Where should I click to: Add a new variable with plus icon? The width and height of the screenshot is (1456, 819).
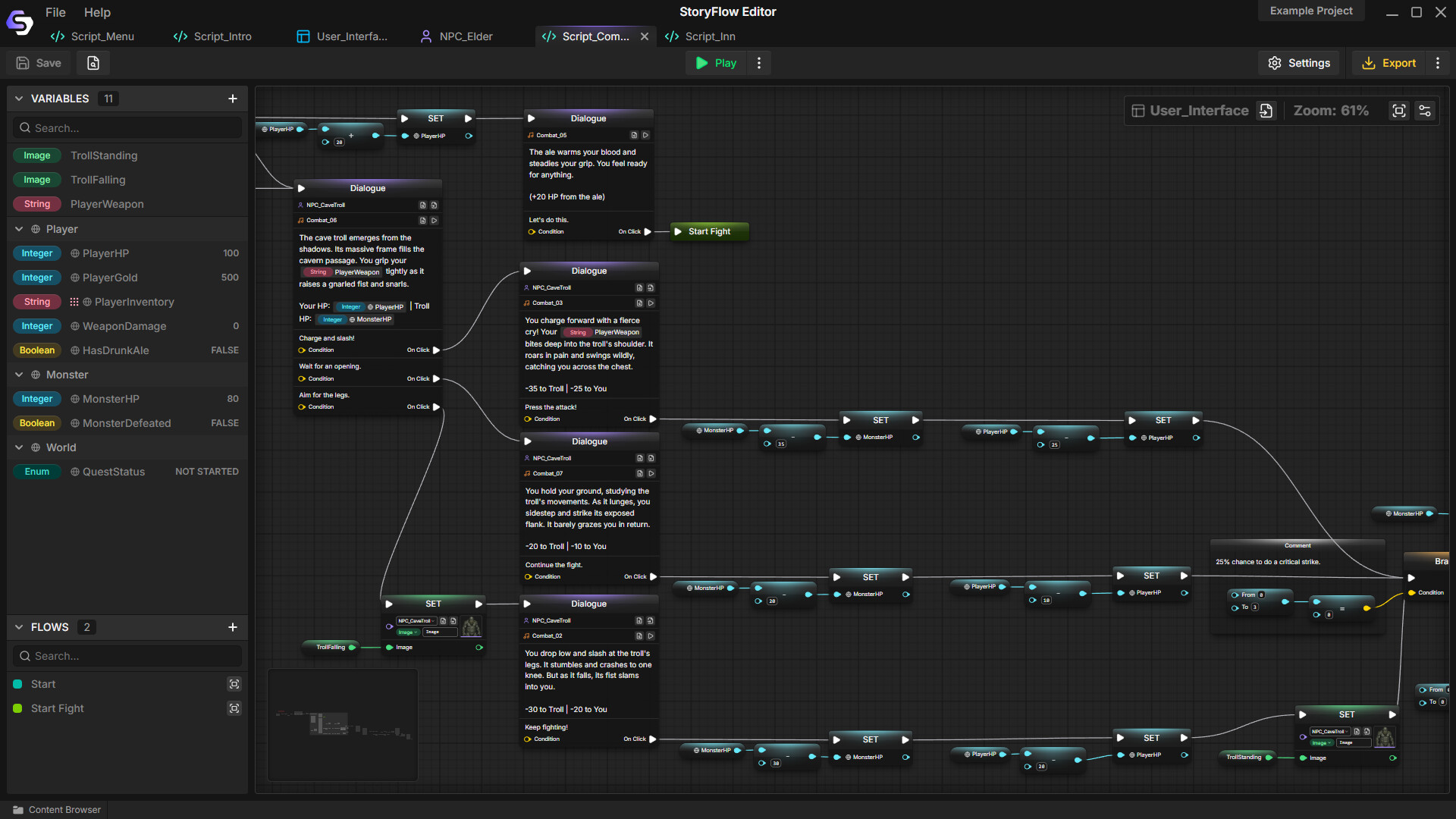[x=233, y=99]
